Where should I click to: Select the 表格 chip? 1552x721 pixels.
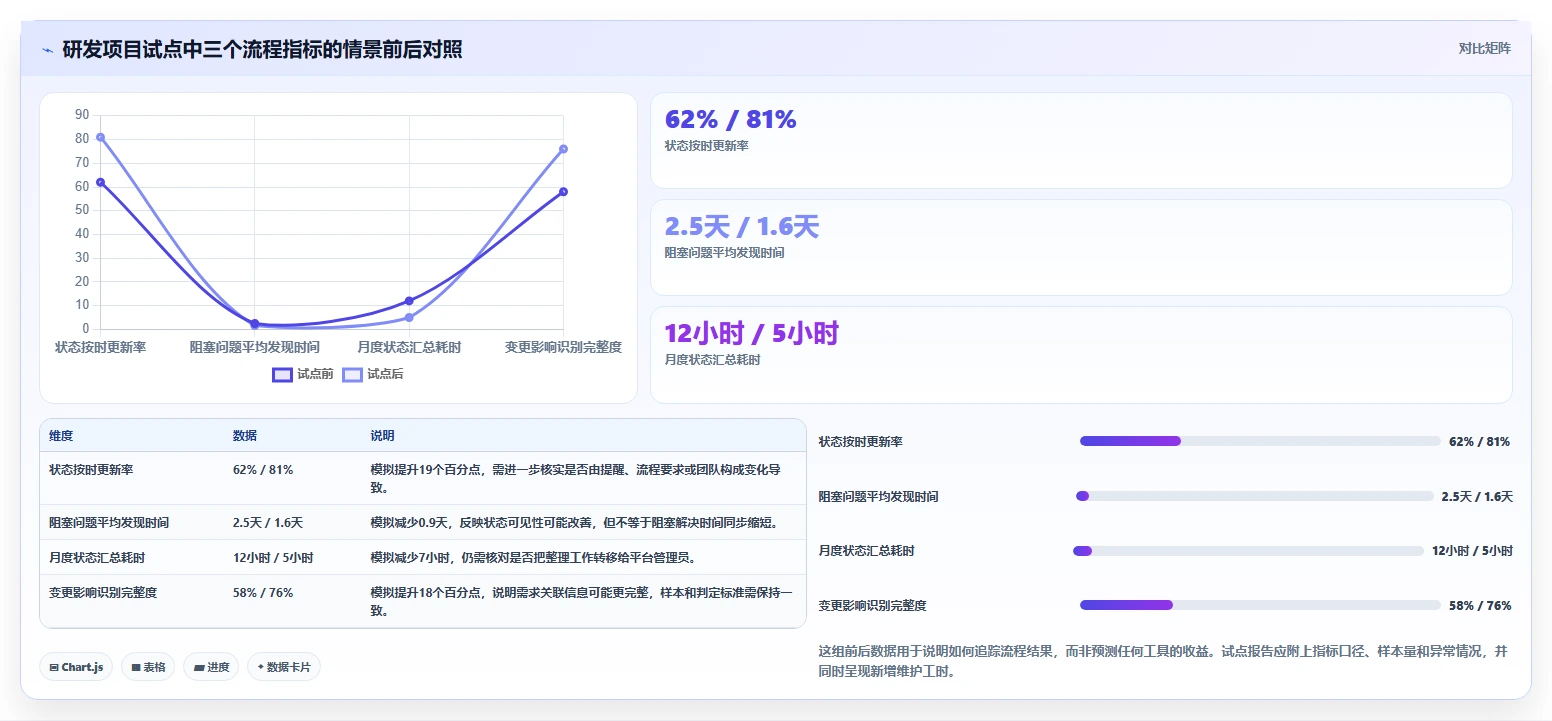(148, 667)
